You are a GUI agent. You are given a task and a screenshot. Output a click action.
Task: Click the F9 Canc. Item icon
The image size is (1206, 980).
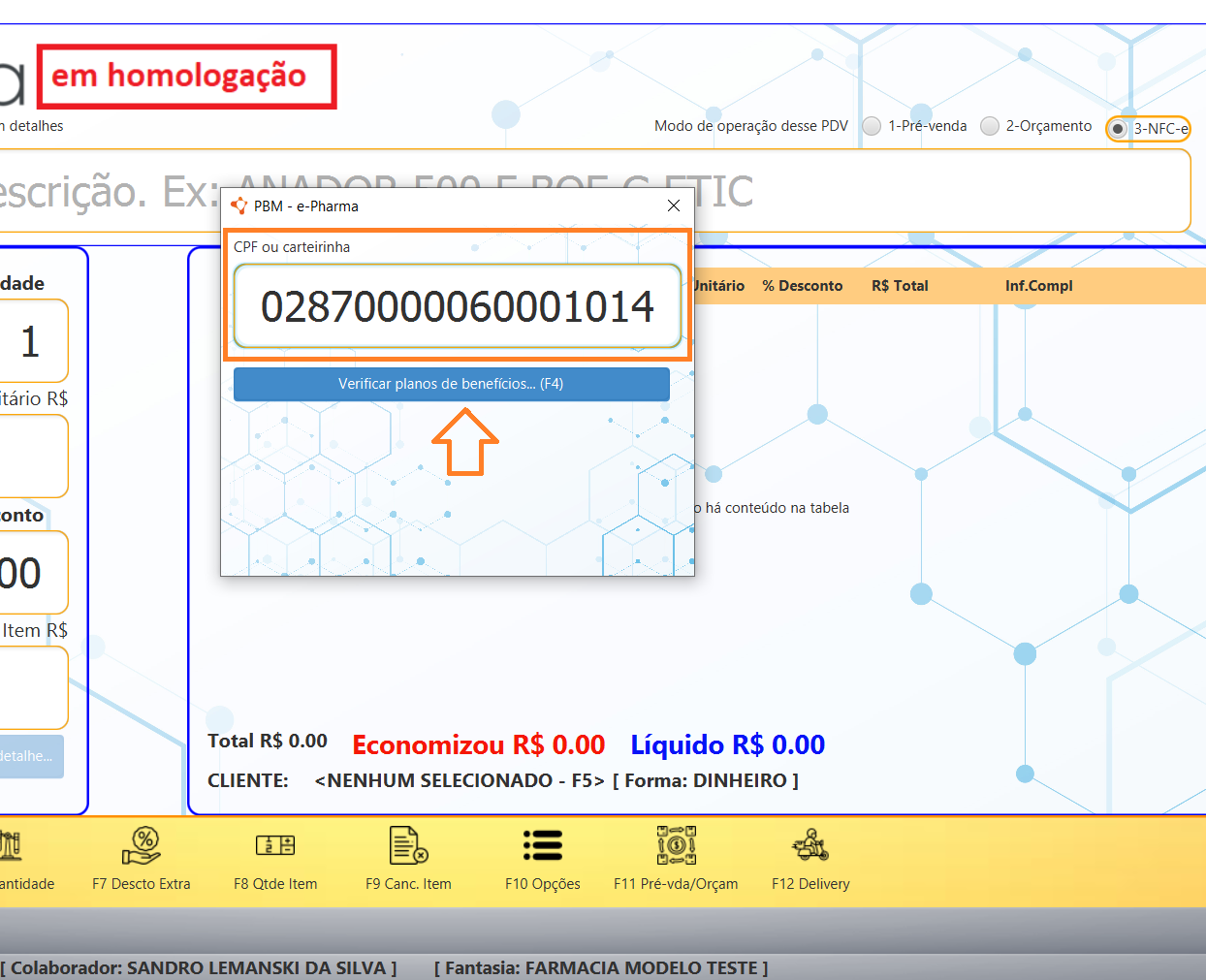408,845
